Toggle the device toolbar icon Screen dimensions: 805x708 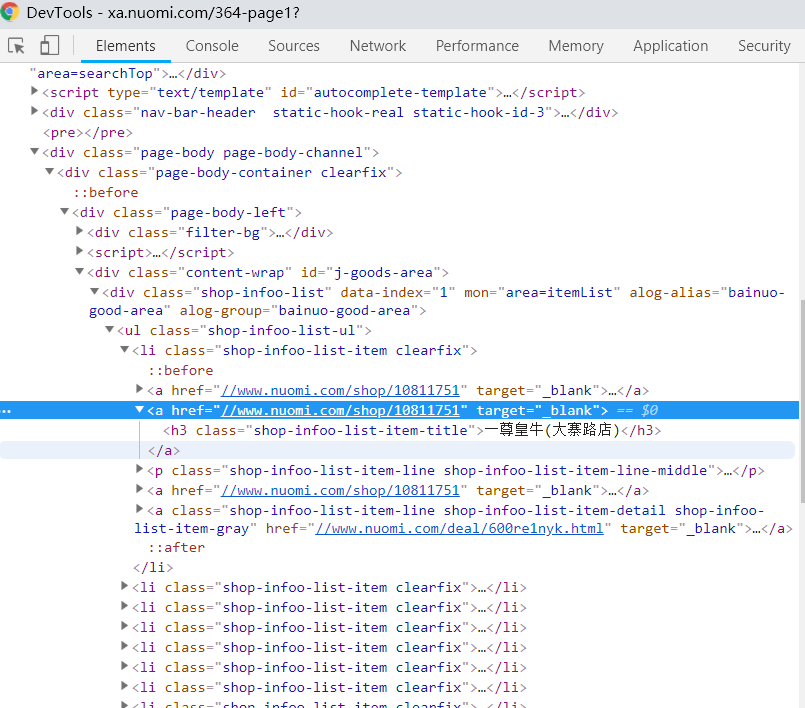[x=50, y=45]
